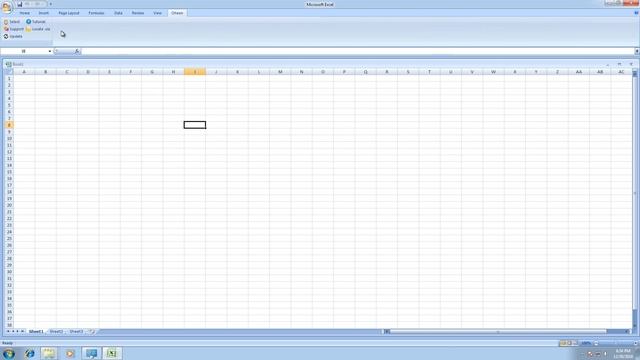Click inside the Name Box field

coord(24,51)
